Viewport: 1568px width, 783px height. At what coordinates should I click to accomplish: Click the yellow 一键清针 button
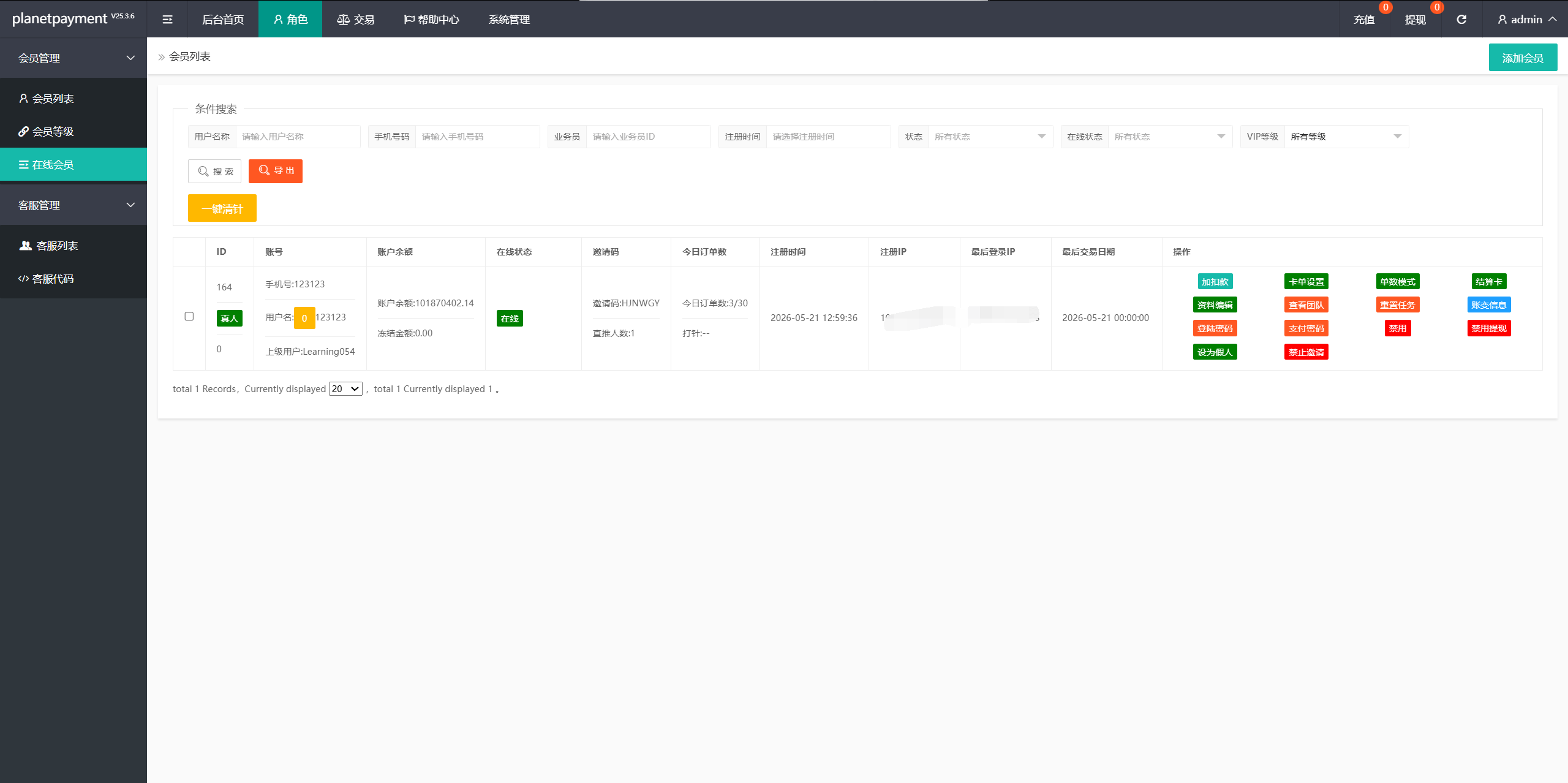(x=222, y=208)
